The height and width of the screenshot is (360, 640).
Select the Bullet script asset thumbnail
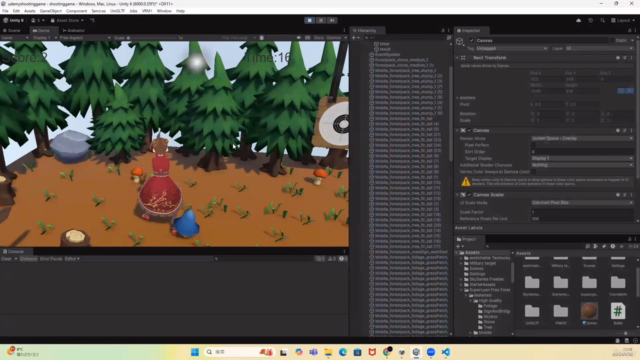618,311
